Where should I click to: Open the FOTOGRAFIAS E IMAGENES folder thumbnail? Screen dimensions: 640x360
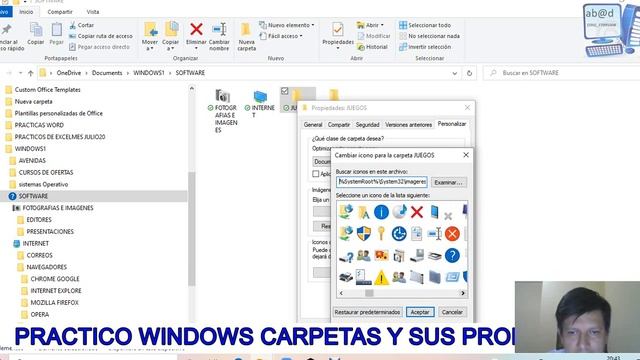pyautogui.click(x=223, y=111)
